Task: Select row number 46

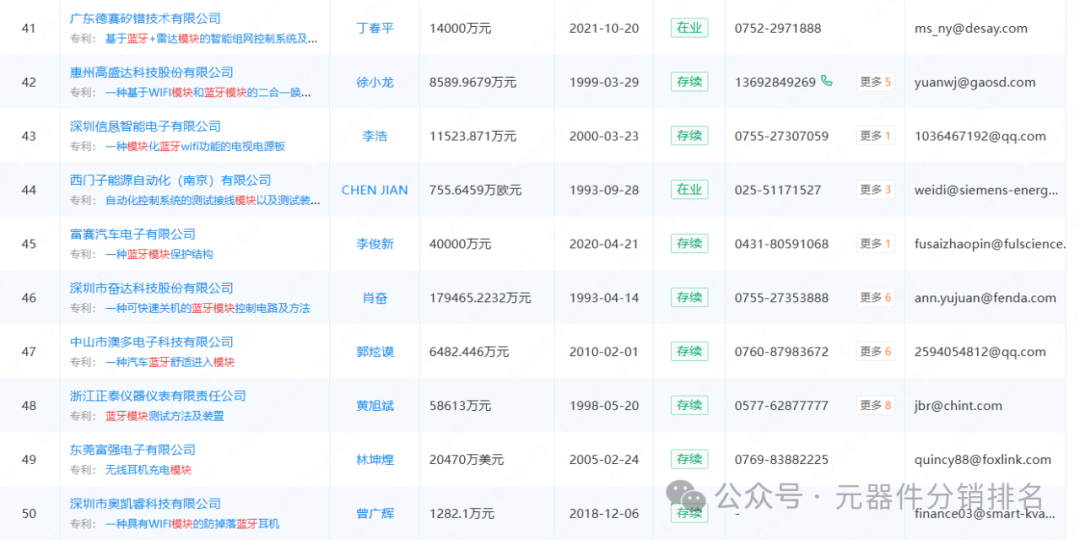Action: 29,298
